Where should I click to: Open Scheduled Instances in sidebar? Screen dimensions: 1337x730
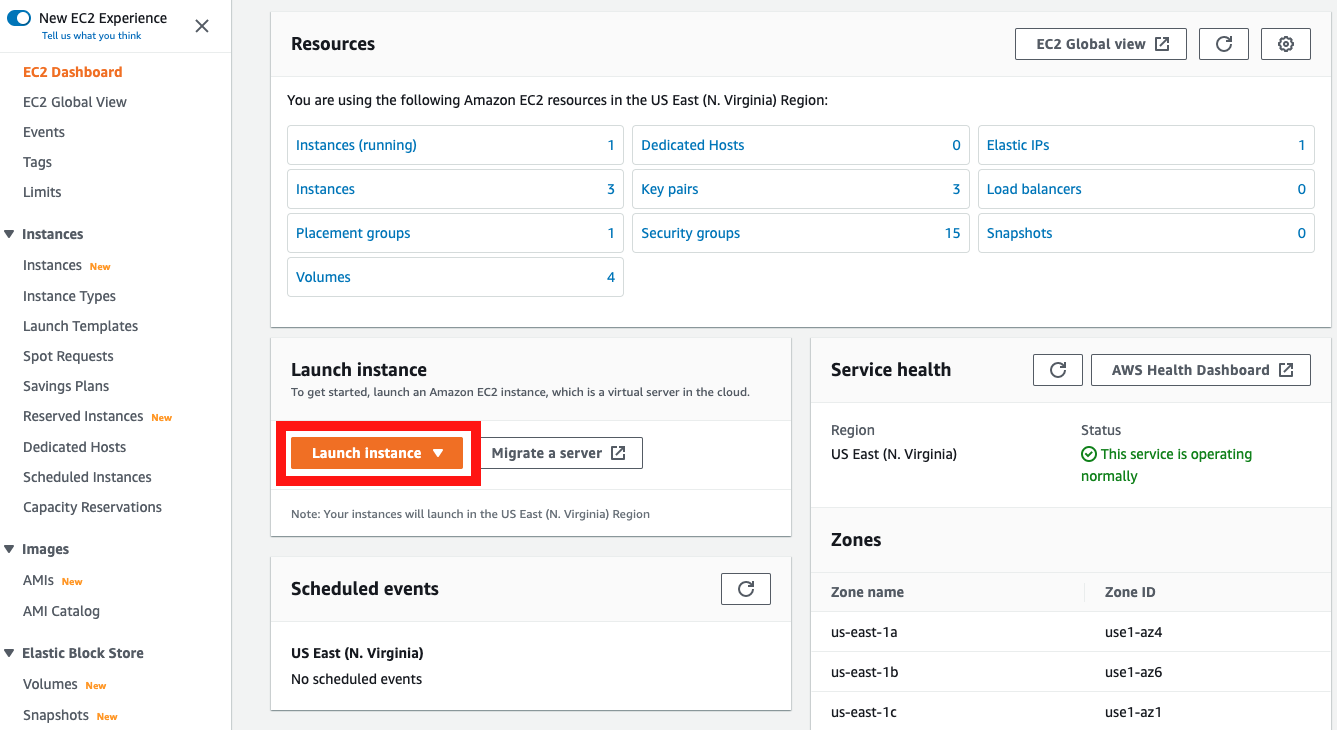point(87,477)
